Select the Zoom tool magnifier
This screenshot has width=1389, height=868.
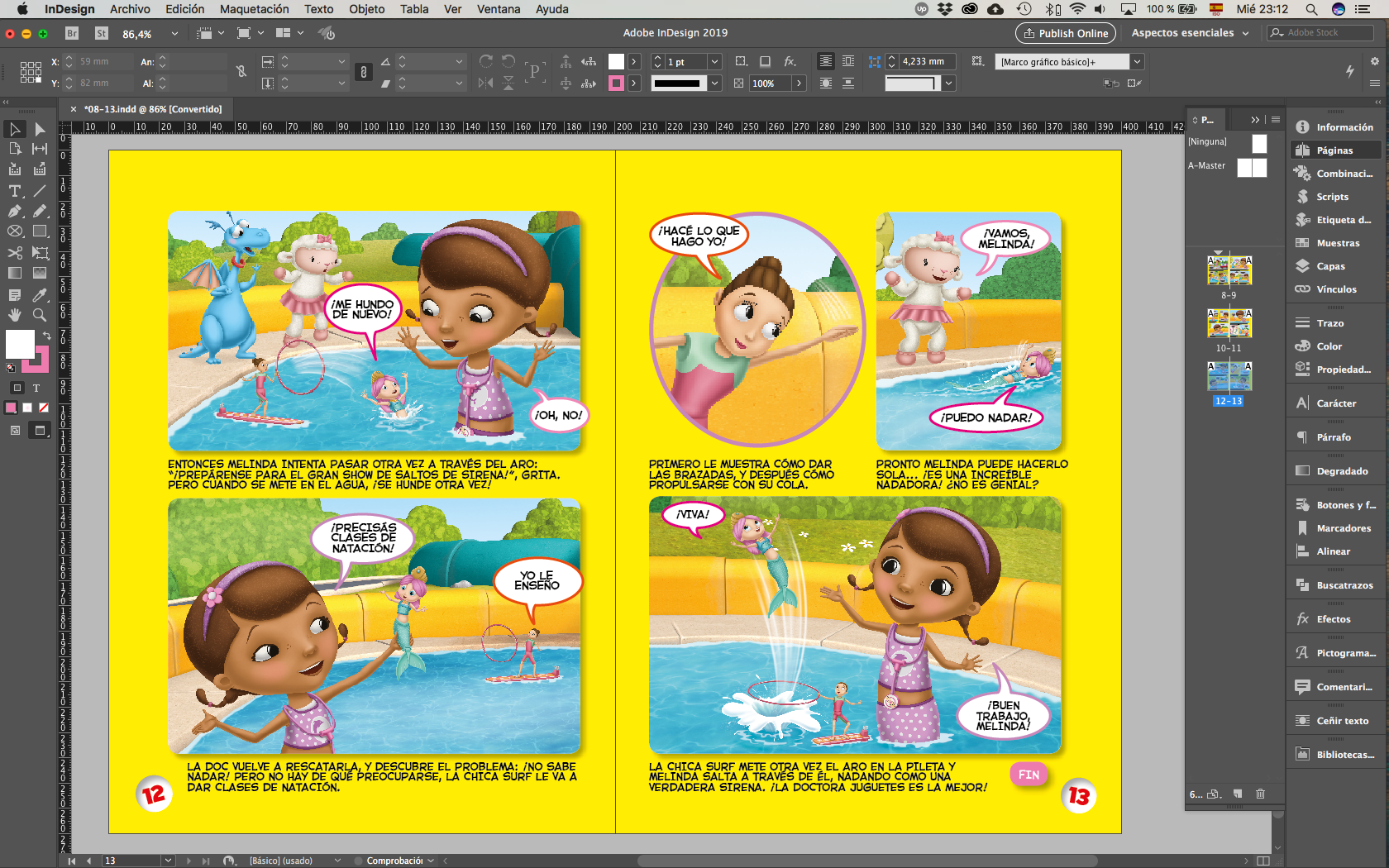point(40,315)
